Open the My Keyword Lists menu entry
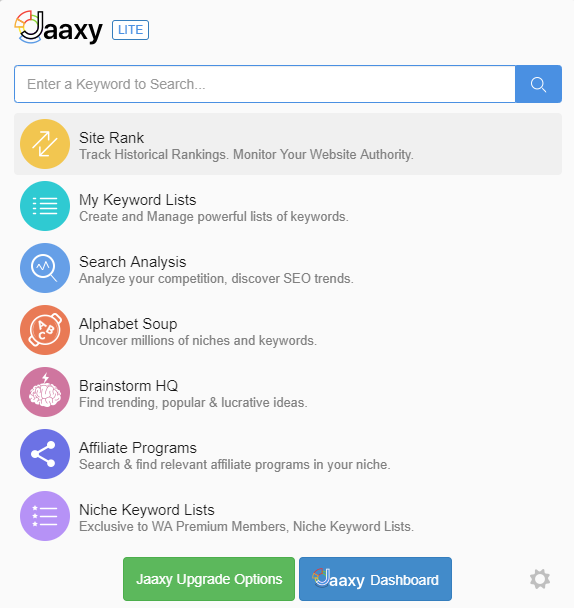The width and height of the screenshot is (574, 608). click(x=288, y=206)
